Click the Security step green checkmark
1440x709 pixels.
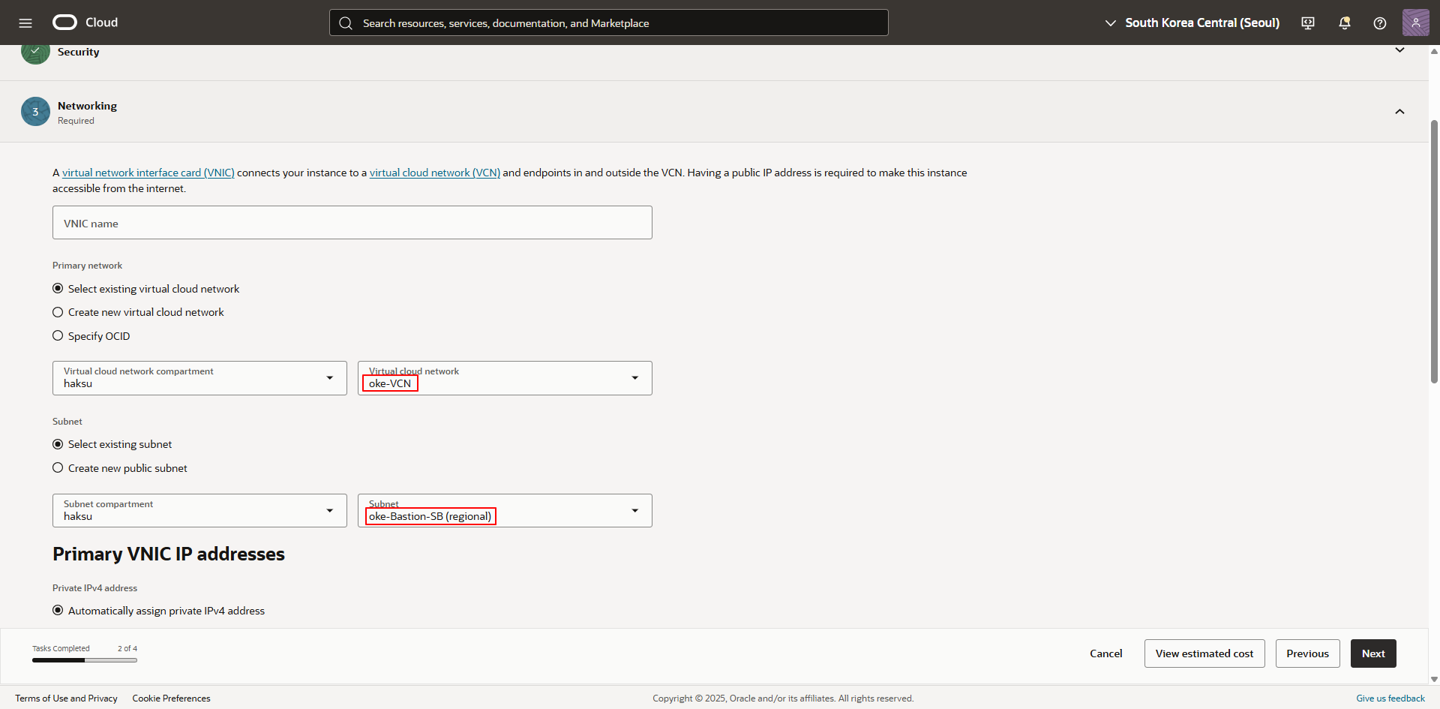pos(35,52)
